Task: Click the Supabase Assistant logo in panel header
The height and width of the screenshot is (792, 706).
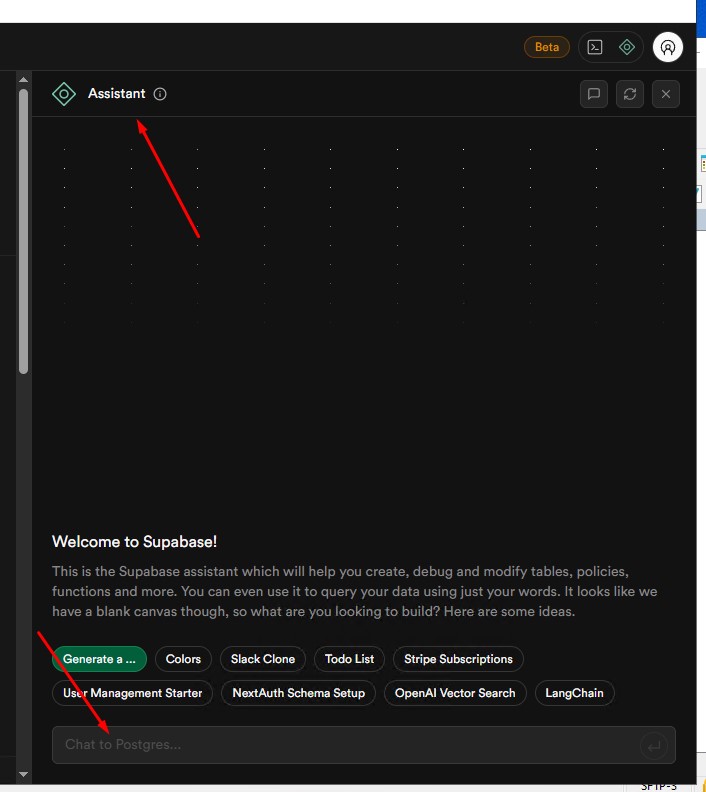Action: 64,94
